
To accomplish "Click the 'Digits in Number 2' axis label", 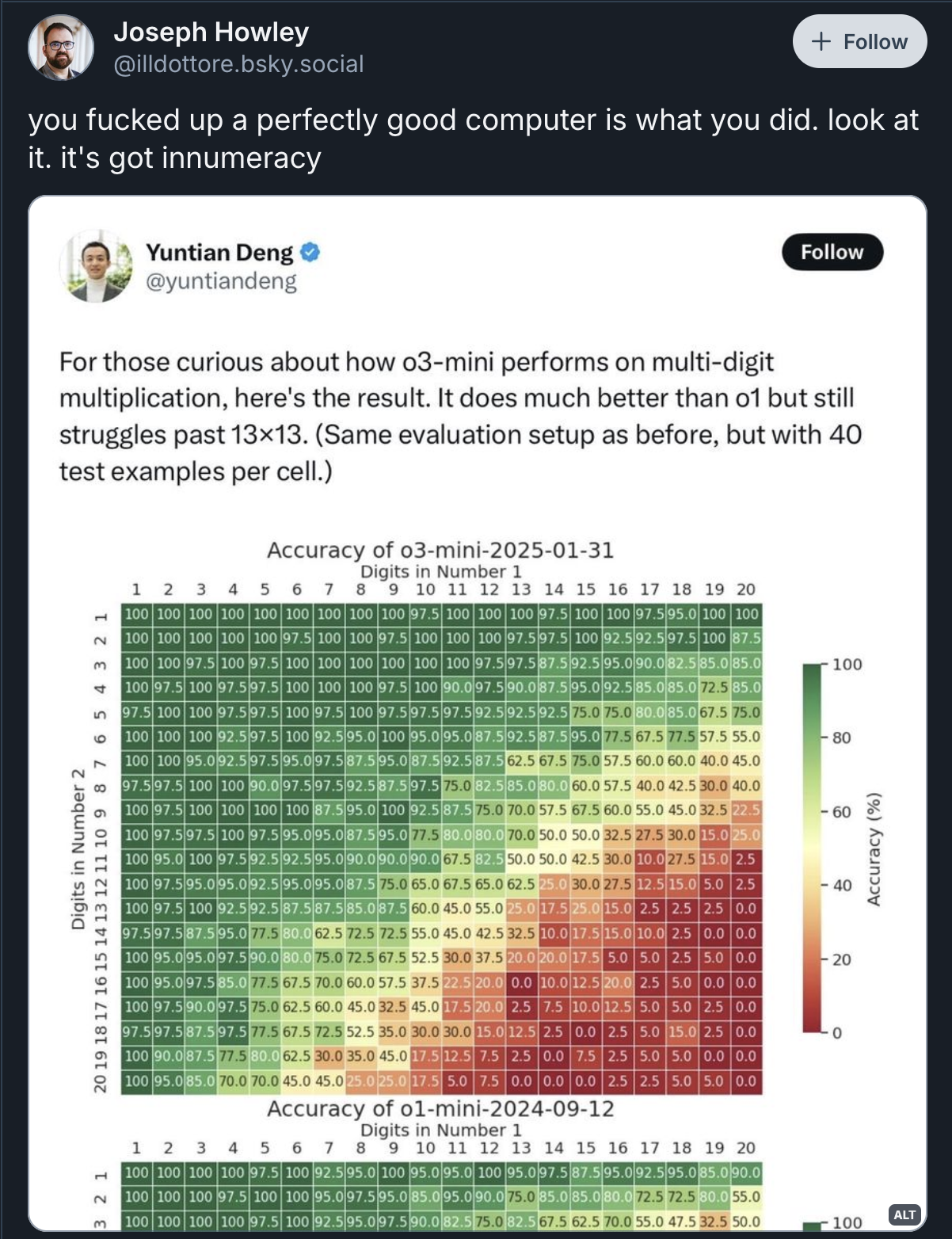I will 78,848.
